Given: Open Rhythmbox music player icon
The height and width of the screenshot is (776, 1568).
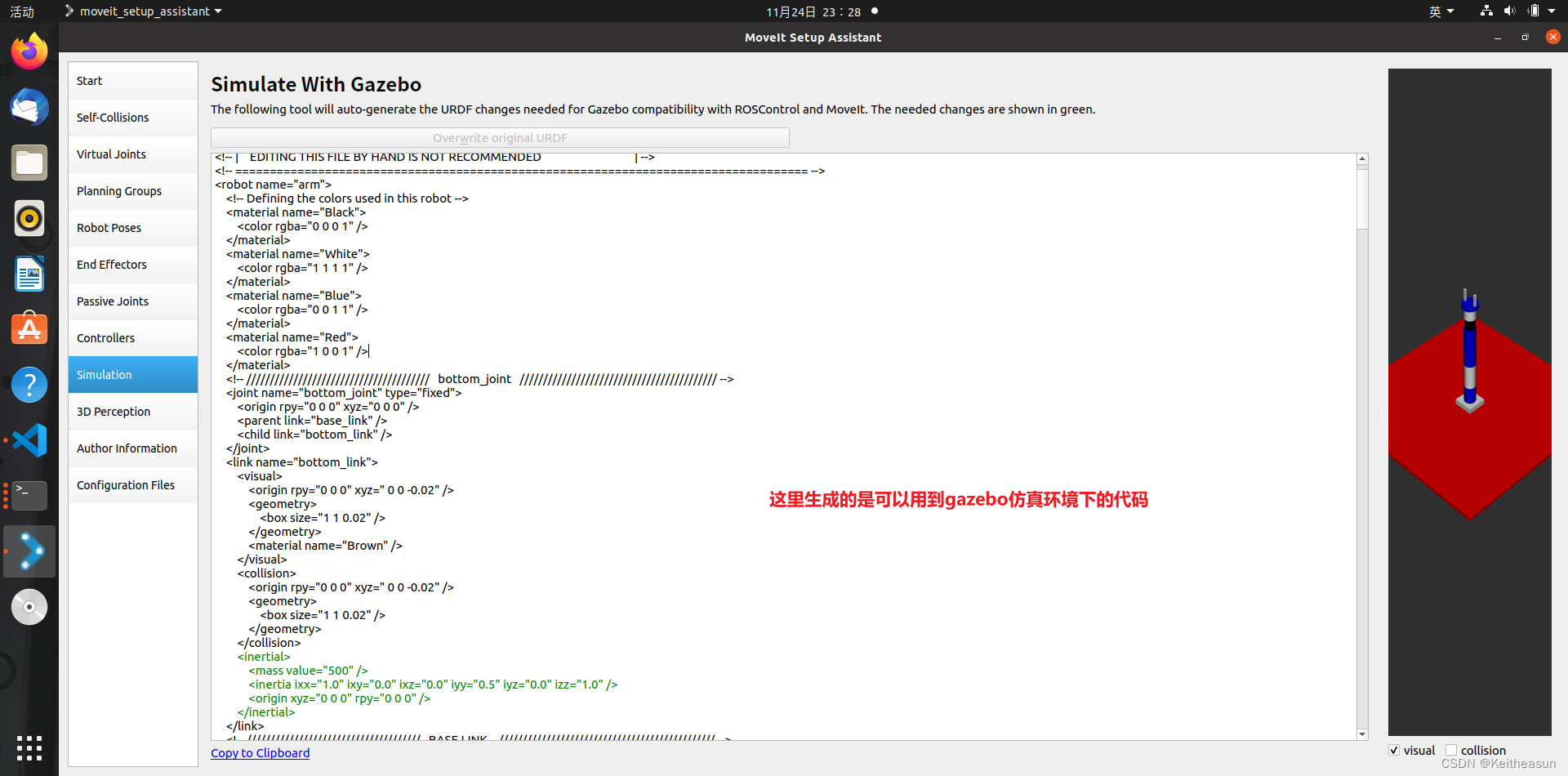Looking at the screenshot, I should click(29, 218).
